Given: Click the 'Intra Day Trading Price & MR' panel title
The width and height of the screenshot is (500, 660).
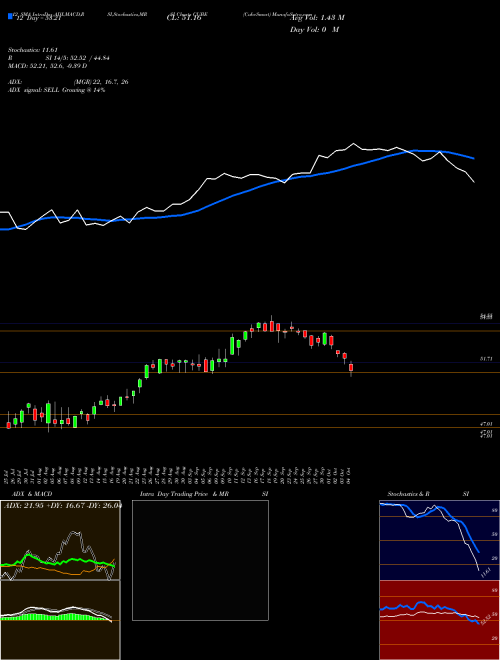Looking at the screenshot, I should [184, 494].
